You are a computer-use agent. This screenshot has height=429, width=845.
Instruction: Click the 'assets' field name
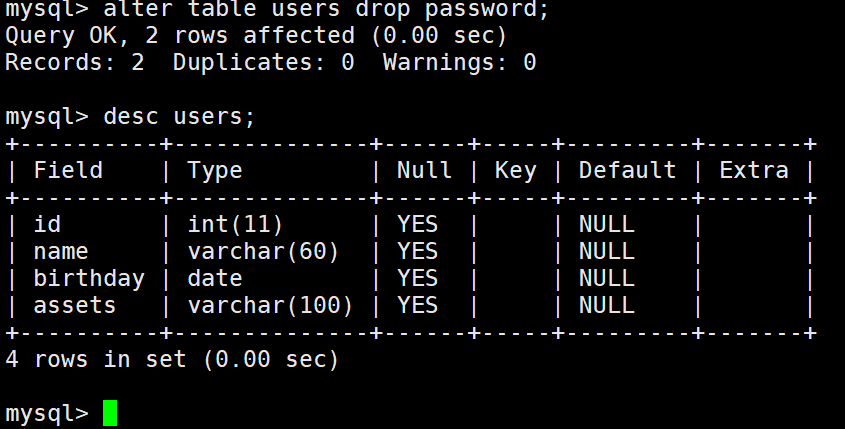[75, 305]
